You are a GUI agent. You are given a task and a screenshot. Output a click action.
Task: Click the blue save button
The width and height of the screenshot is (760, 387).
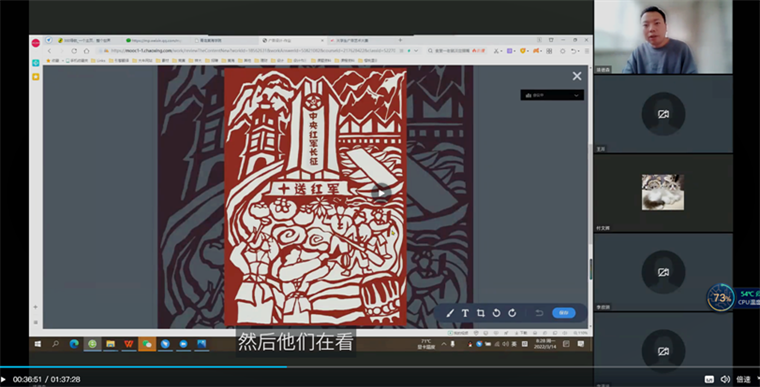coord(564,313)
